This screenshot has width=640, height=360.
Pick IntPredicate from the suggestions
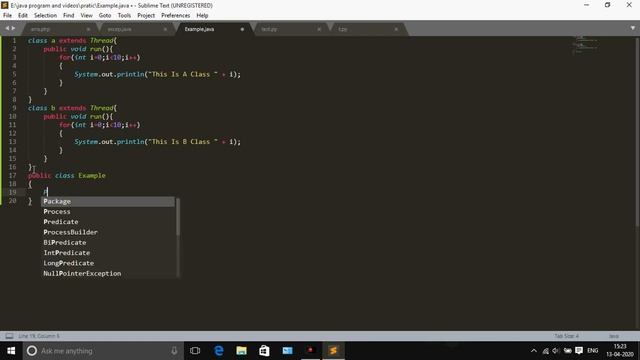(x=108, y=253)
